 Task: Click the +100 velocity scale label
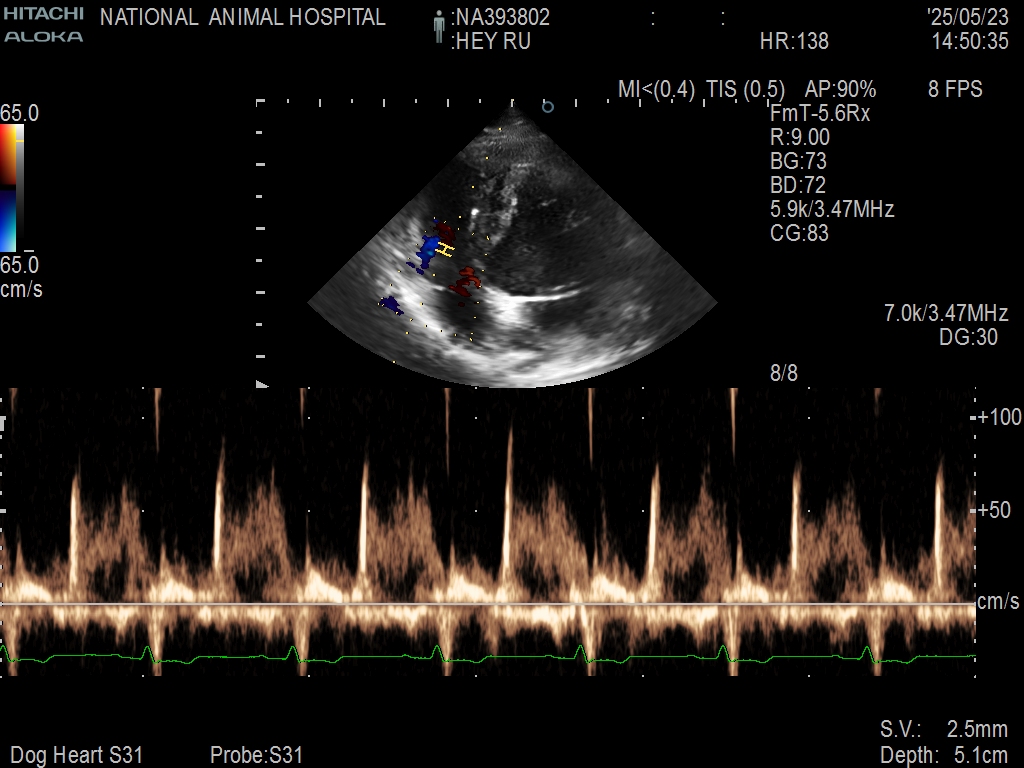pyautogui.click(x=999, y=417)
